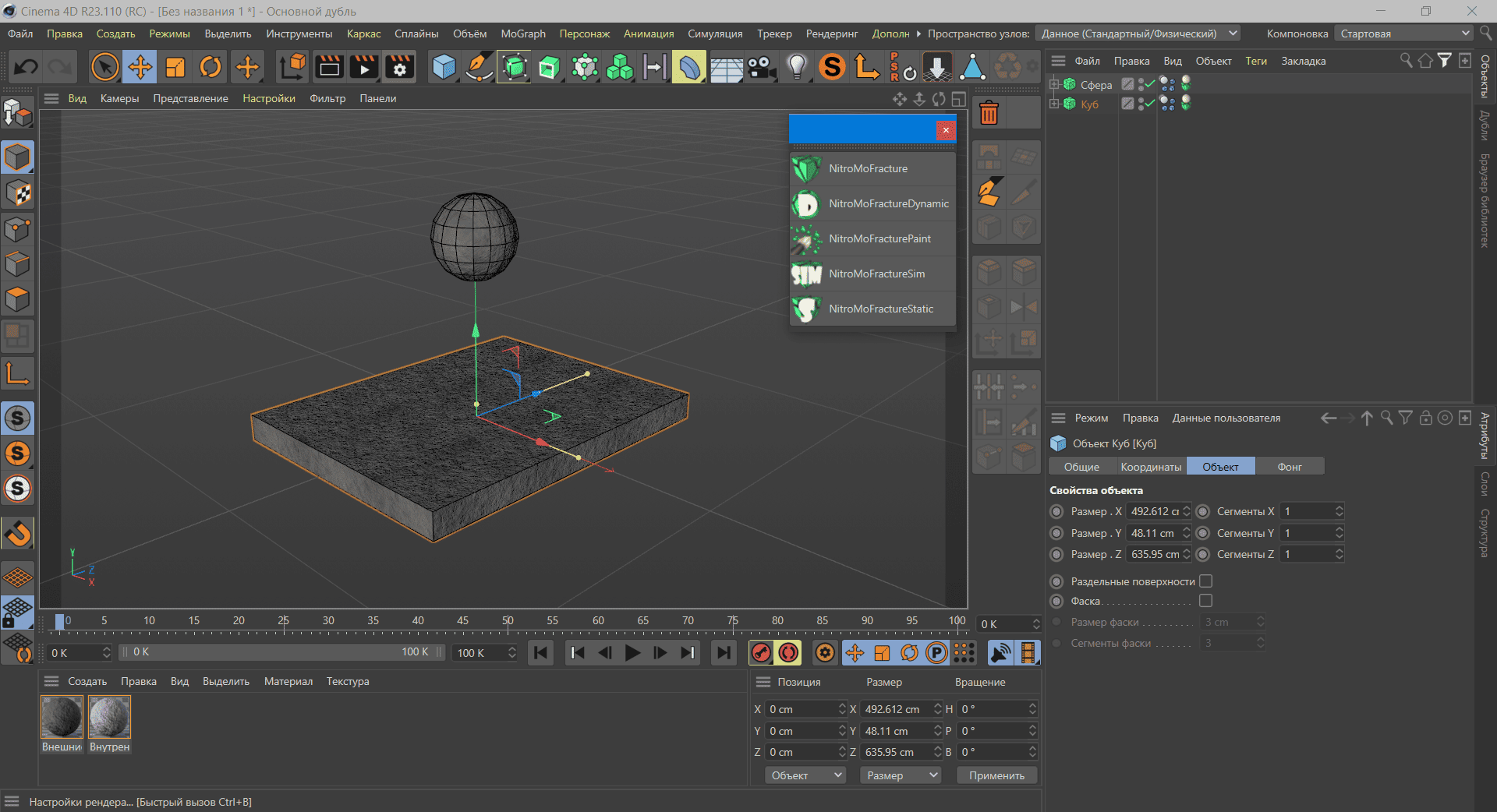Toggle Сфера visibility dots

pos(1141,84)
